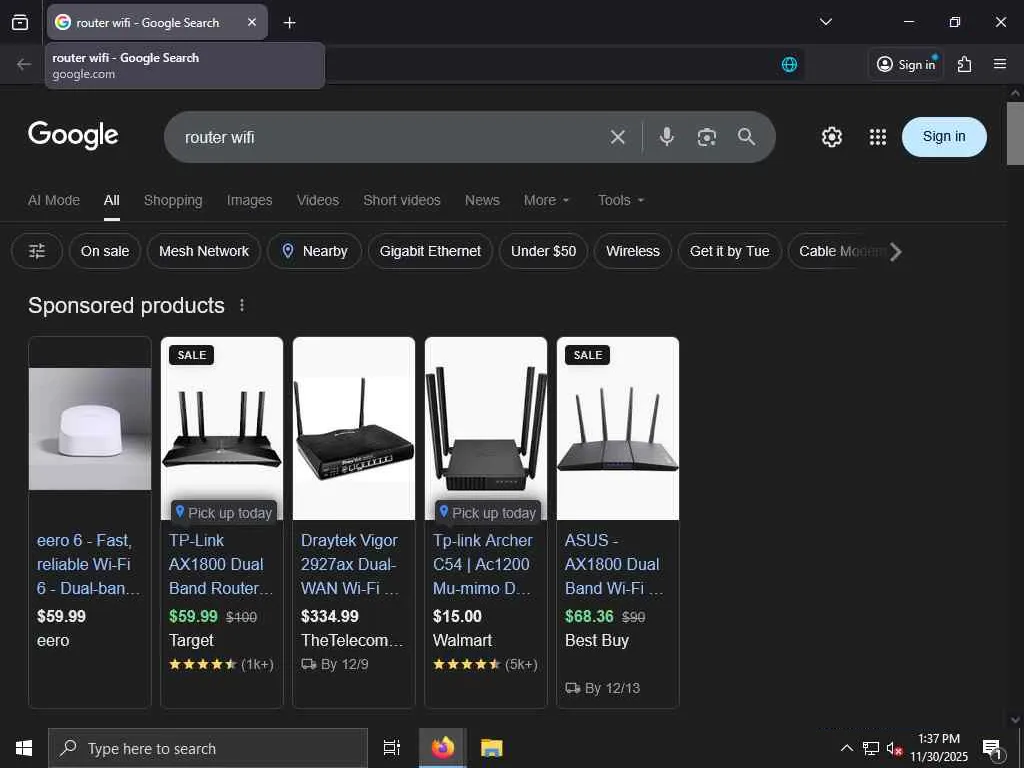Submit search with magnifying glass icon
Viewport: 1024px width, 768px height.
coord(746,136)
